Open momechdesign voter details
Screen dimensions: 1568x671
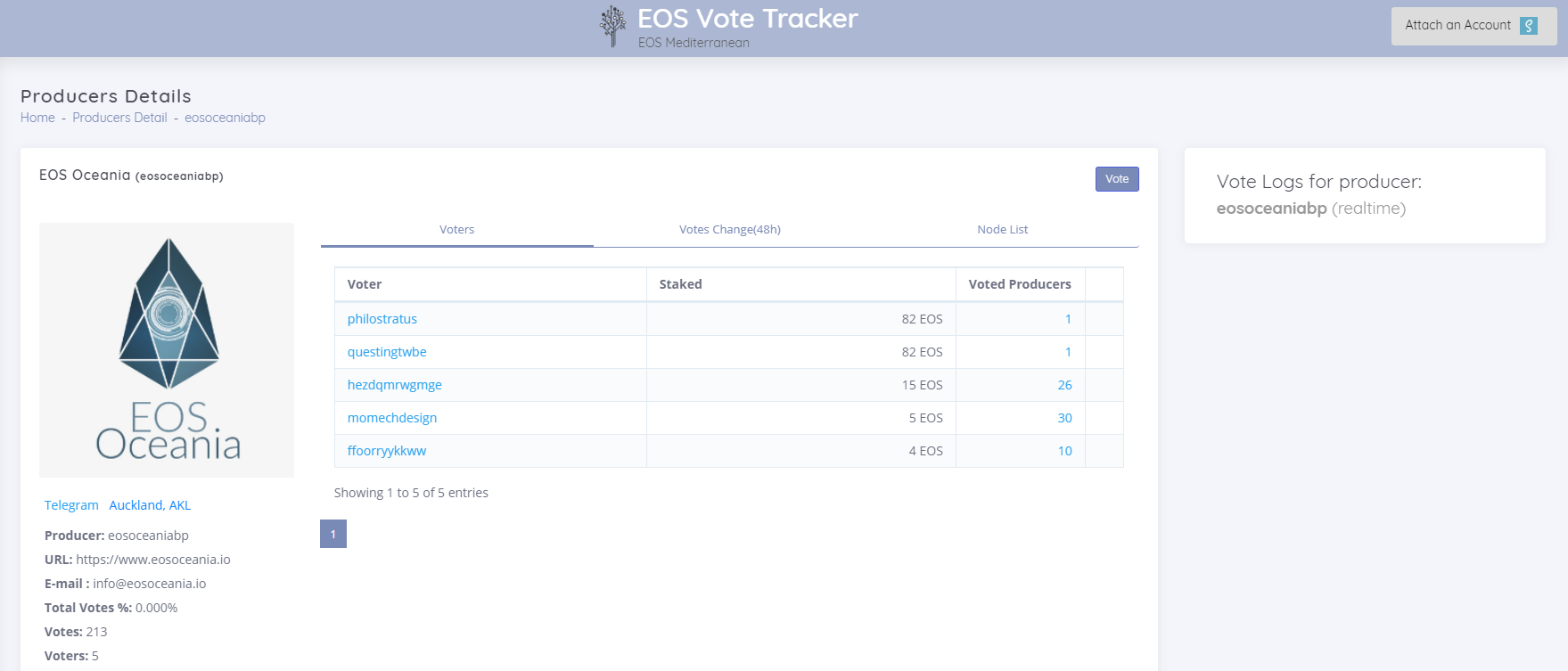click(391, 418)
